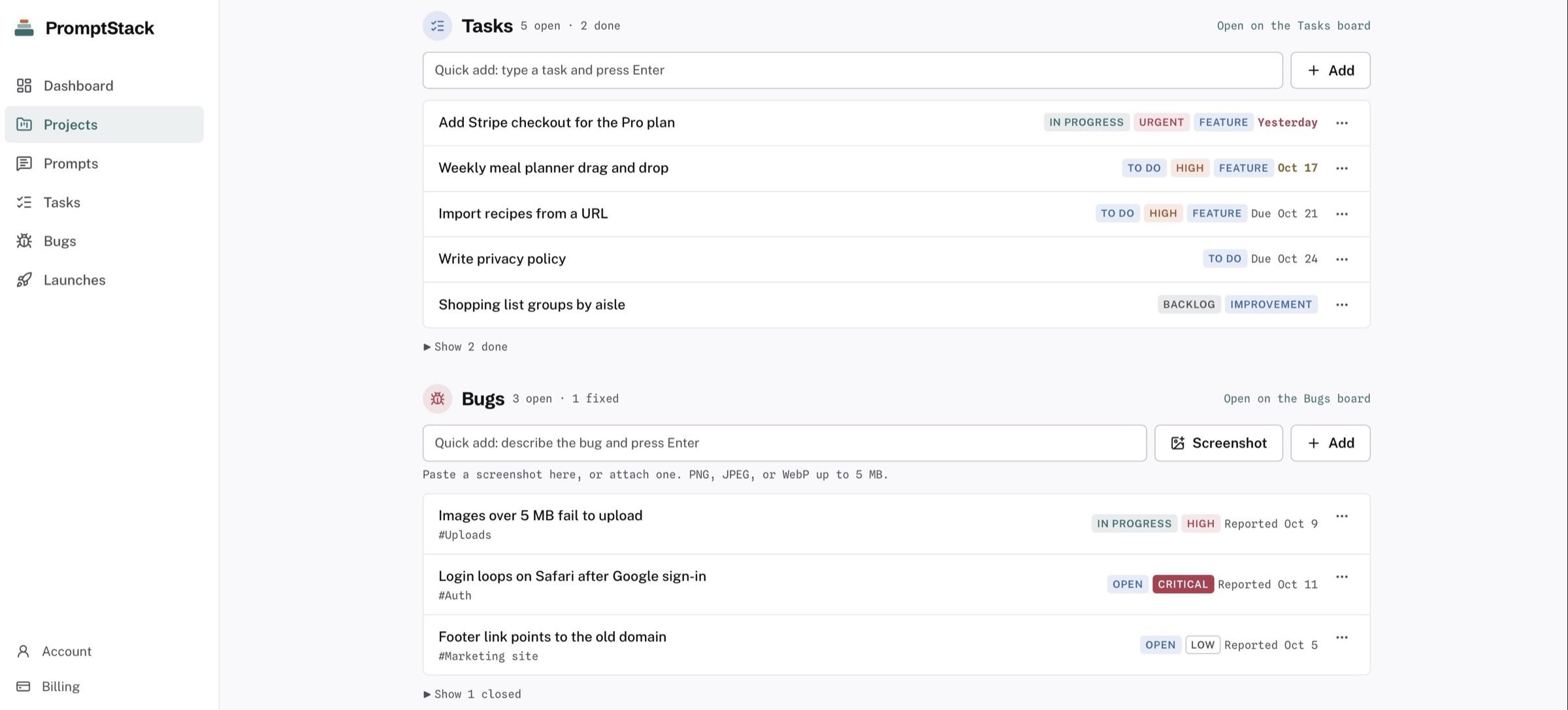Viewport: 1568px width, 710px height.
Task: Expand Show 1 closed bugs
Action: click(x=472, y=694)
